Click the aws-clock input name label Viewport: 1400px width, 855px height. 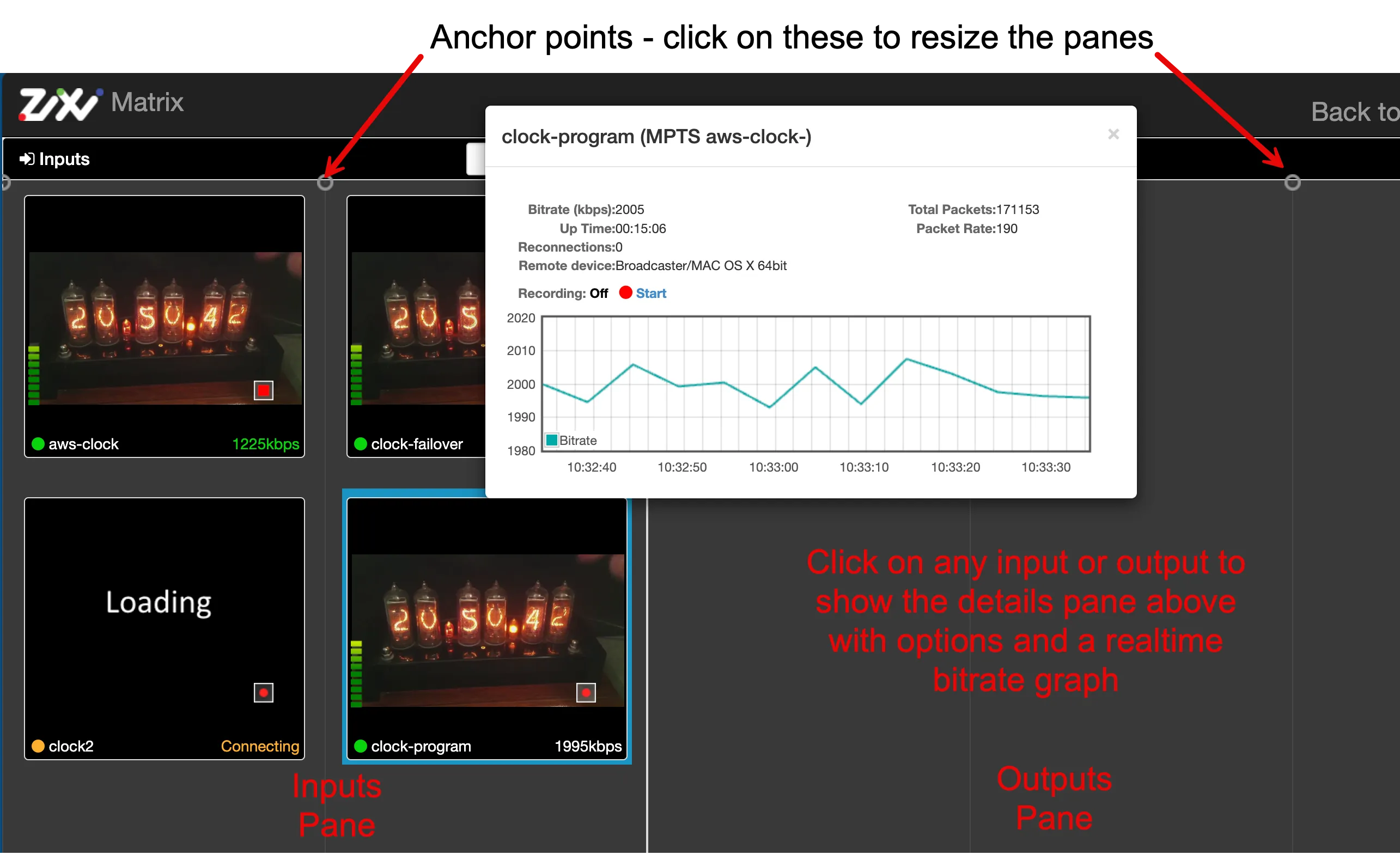point(83,444)
